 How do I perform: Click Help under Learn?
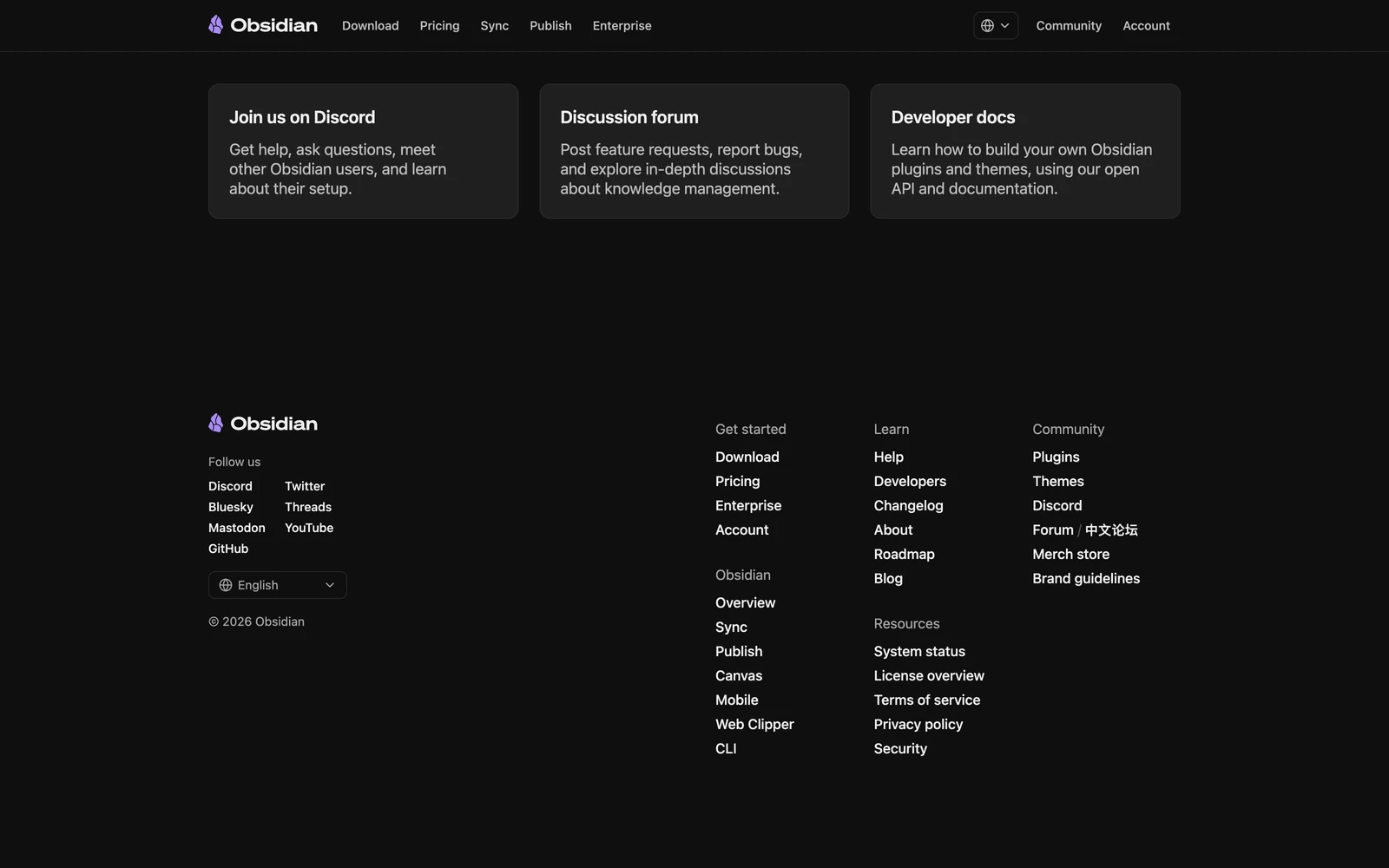[x=889, y=457]
